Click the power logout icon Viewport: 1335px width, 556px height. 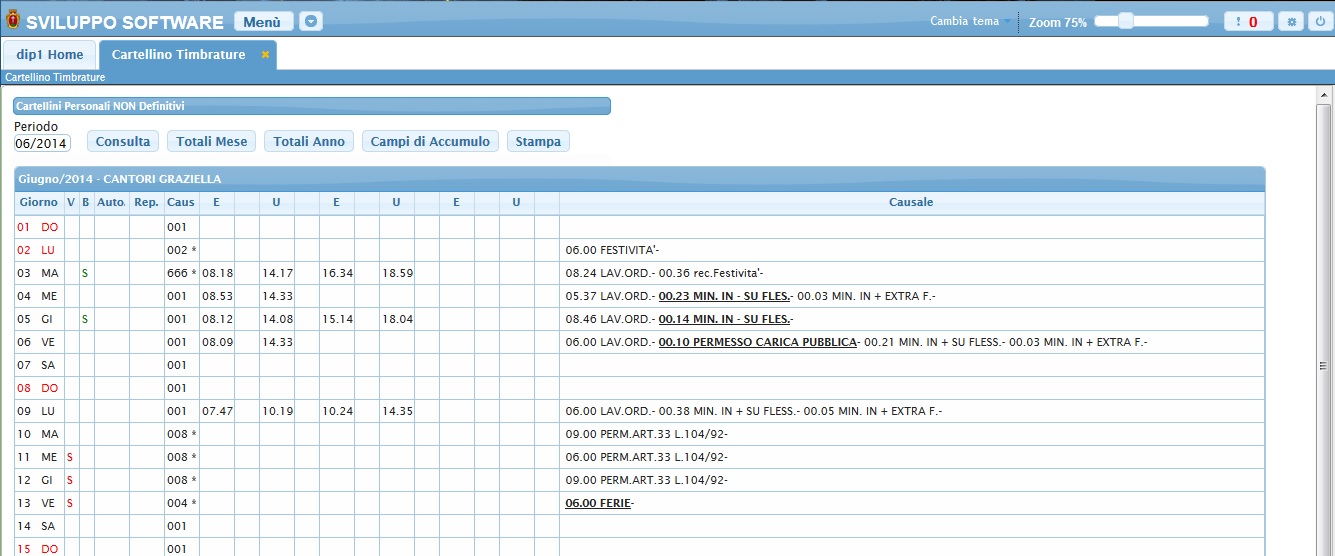[1318, 21]
